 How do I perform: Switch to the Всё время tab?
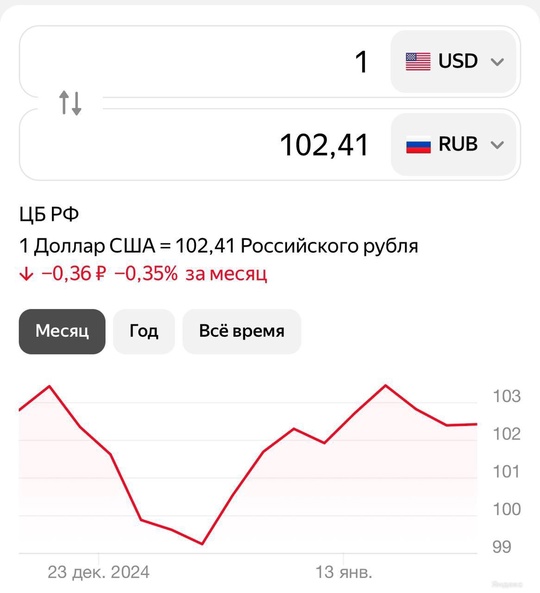(242, 332)
